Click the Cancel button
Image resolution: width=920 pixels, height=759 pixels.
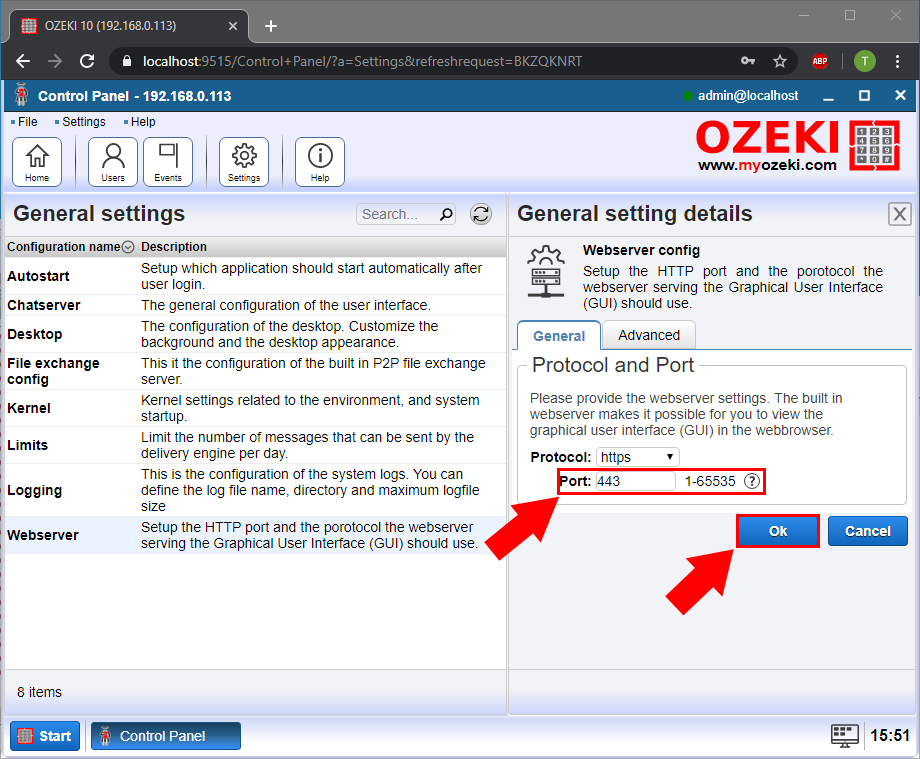pos(868,531)
